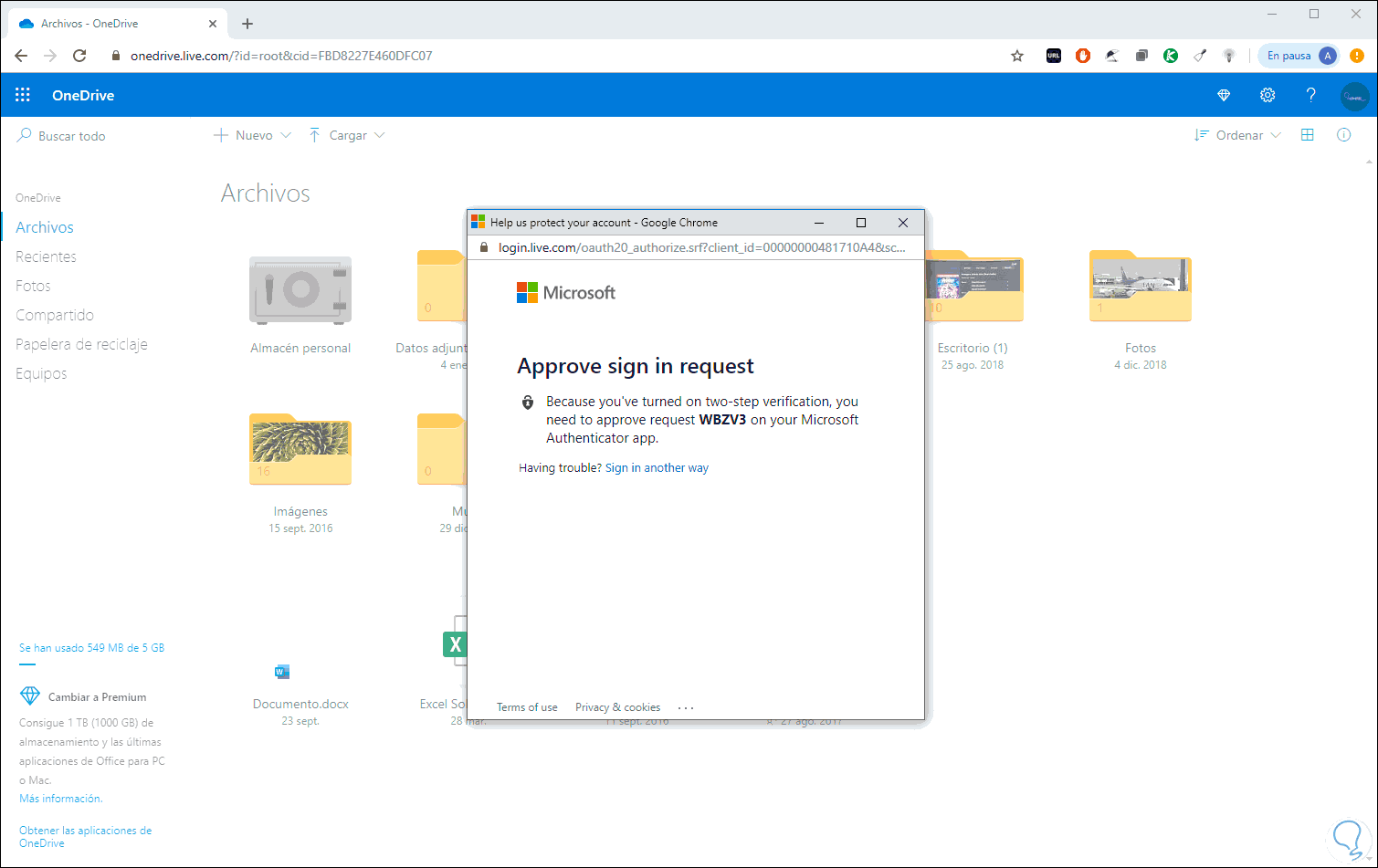Bookmark this page with the star icon
This screenshot has width=1378, height=868.
click(x=1017, y=56)
